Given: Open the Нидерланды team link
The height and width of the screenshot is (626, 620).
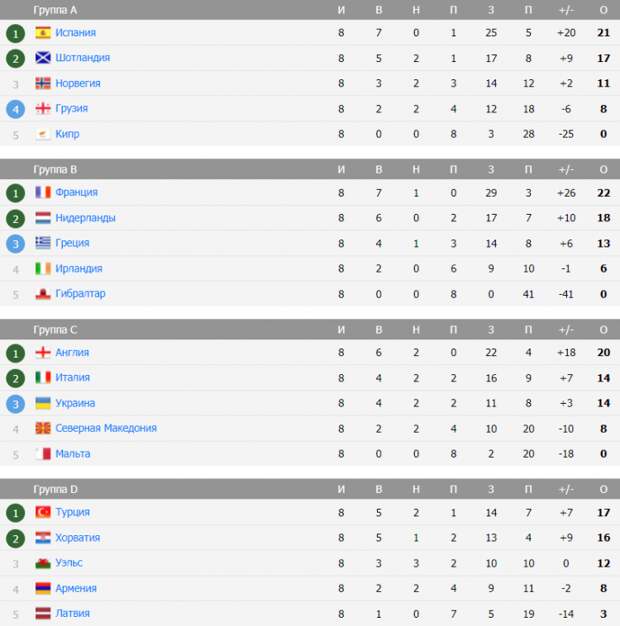Looking at the screenshot, I should [x=85, y=218].
